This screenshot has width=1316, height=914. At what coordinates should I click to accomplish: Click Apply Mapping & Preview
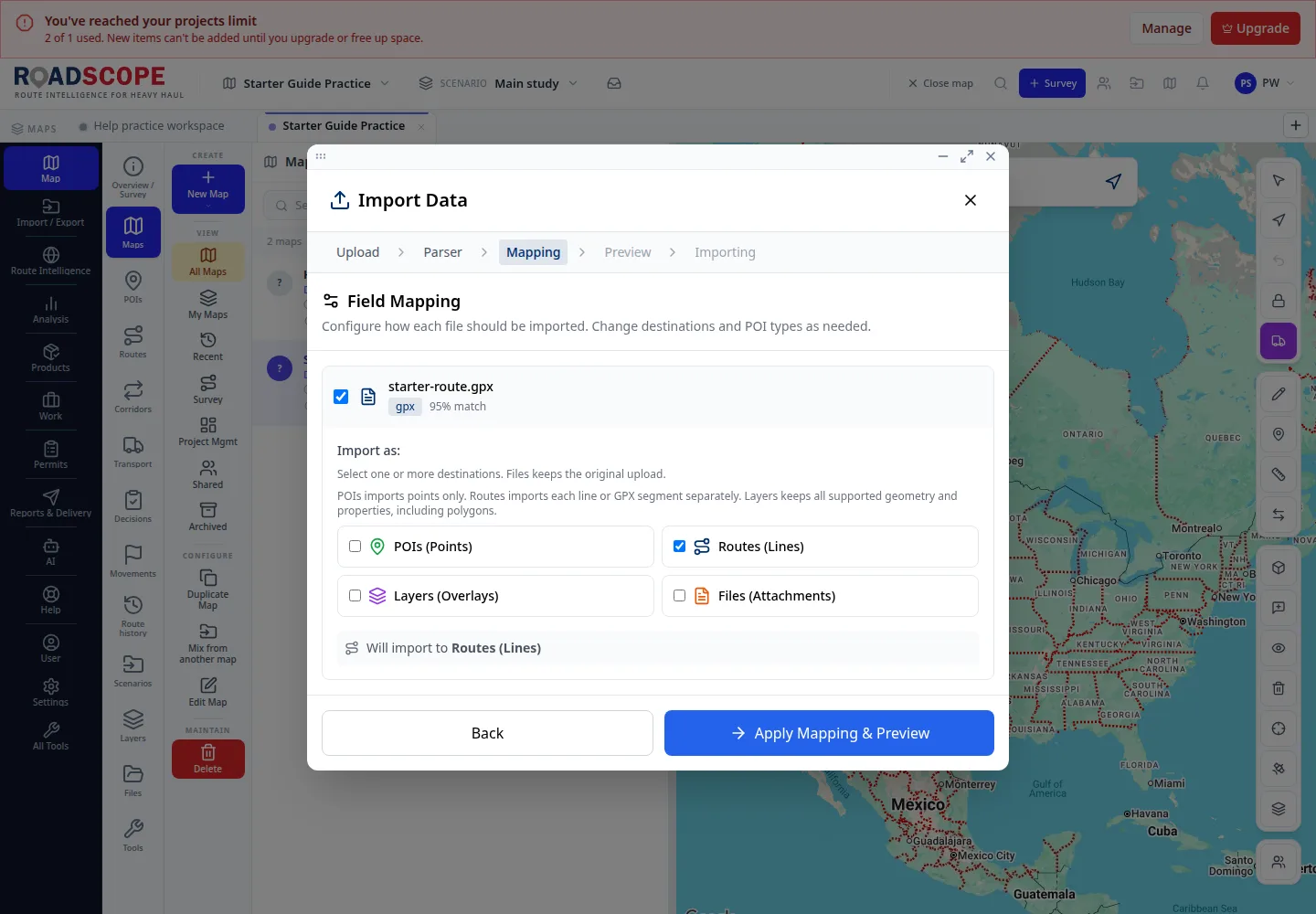[829, 733]
